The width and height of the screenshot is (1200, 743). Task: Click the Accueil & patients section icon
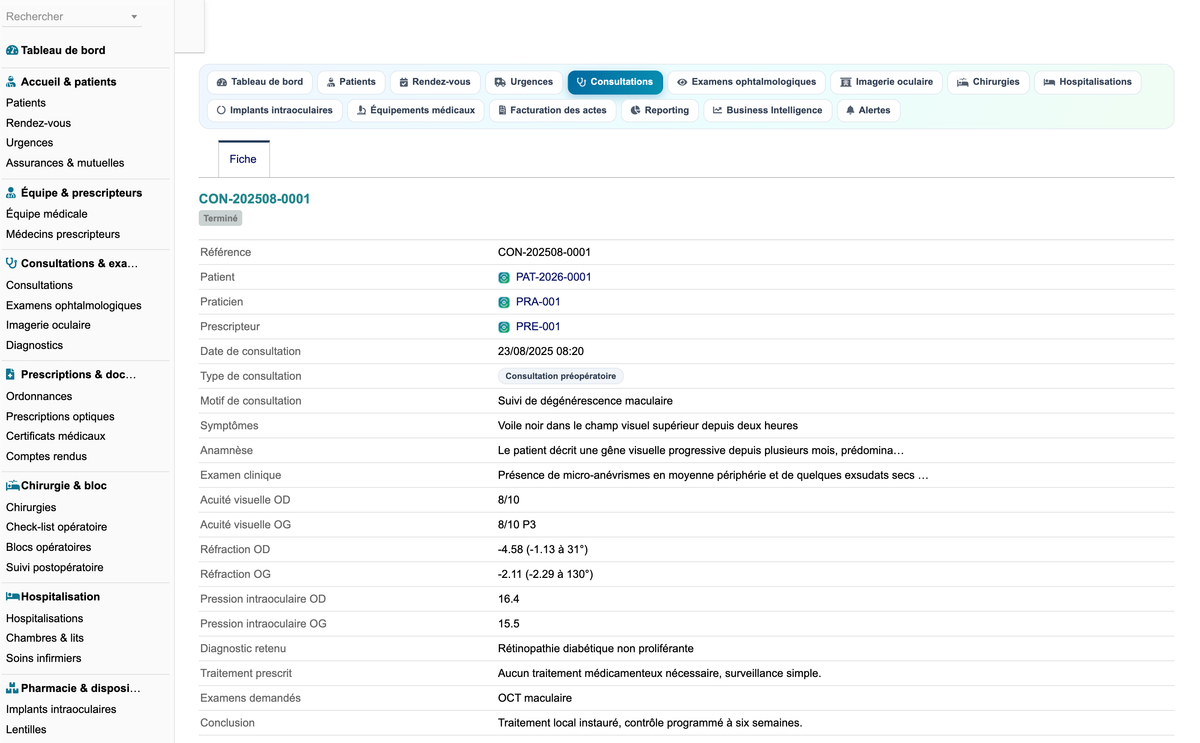coord(11,82)
